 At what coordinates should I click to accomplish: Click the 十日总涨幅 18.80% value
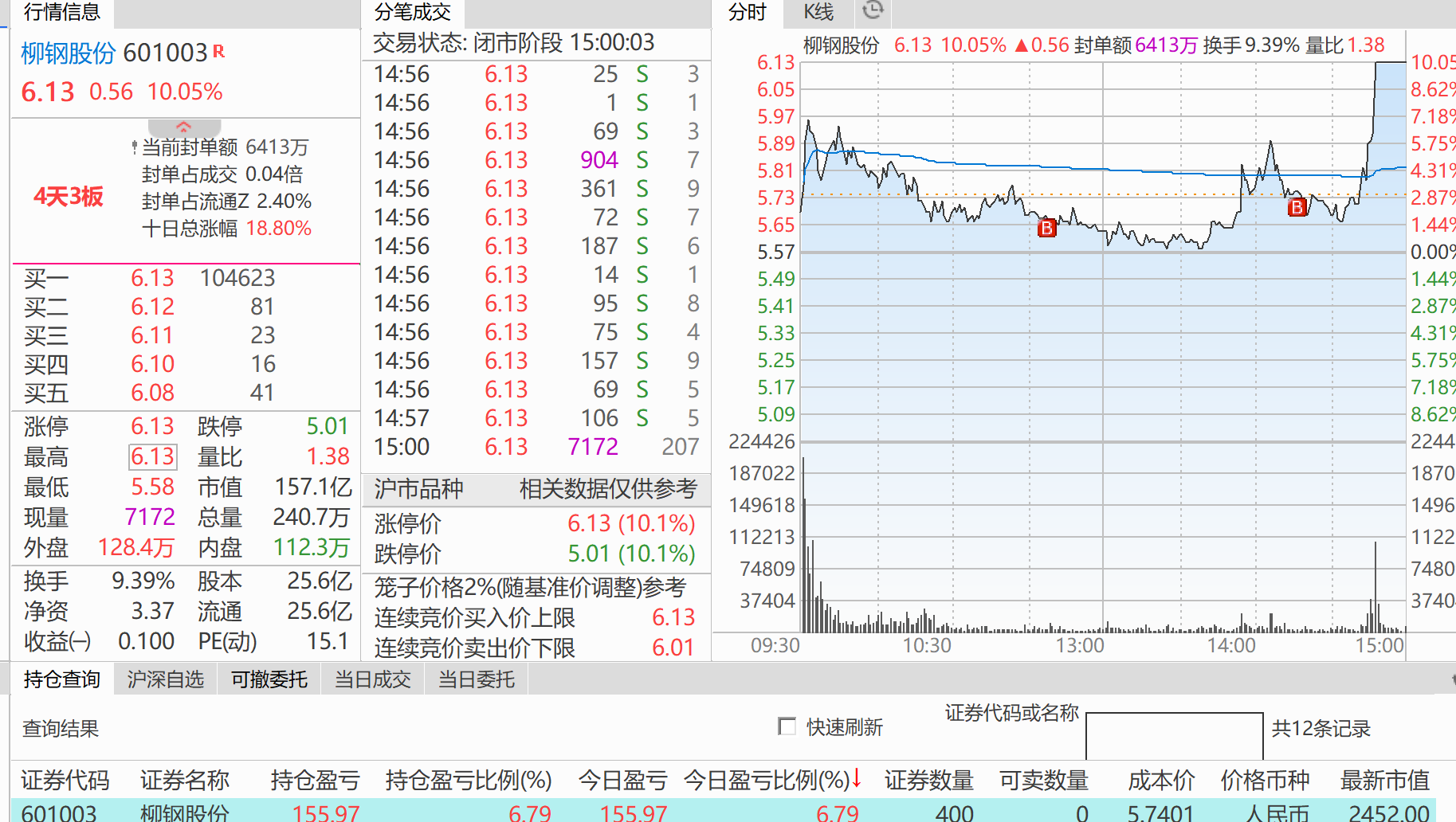coord(278,229)
